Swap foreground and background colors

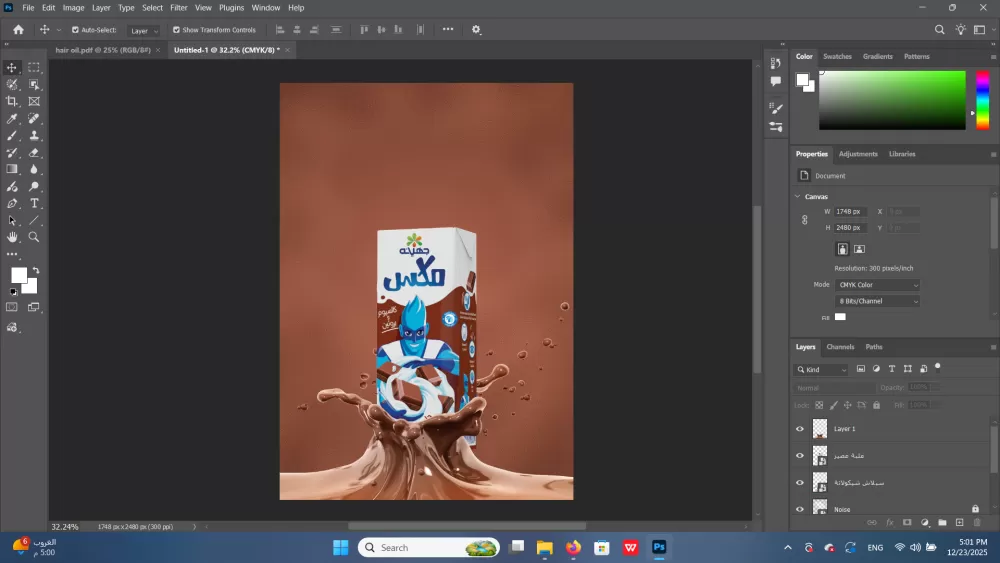pos(36,270)
